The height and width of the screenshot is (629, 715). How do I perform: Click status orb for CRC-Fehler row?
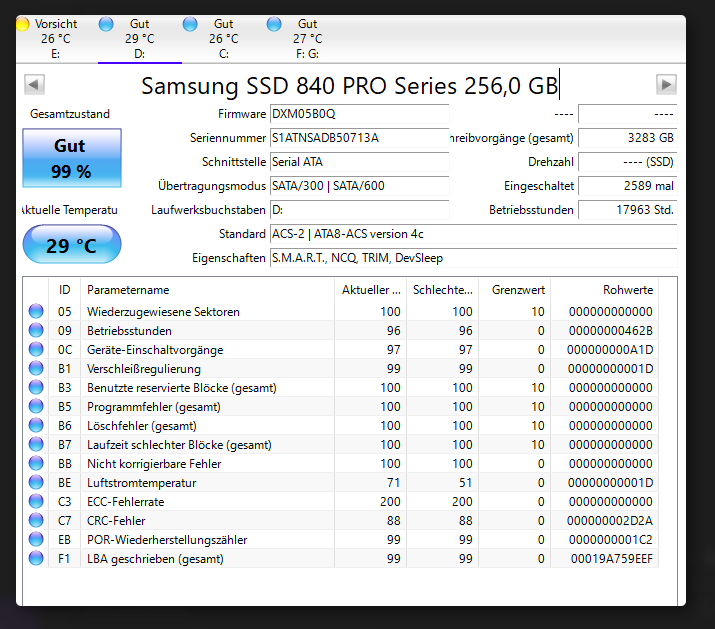click(36, 521)
